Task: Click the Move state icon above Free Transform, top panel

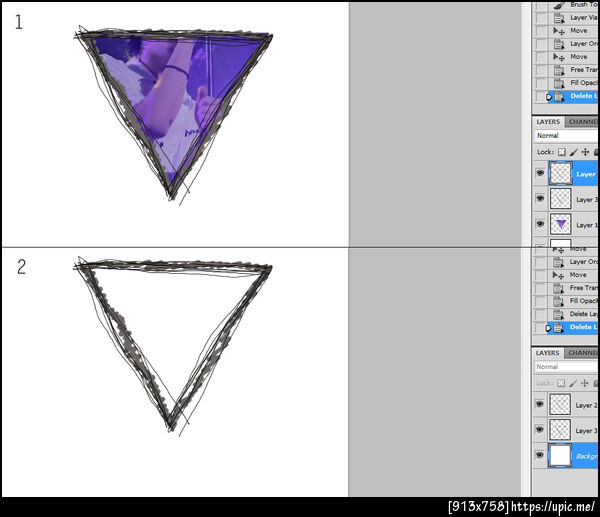Action: (x=559, y=57)
